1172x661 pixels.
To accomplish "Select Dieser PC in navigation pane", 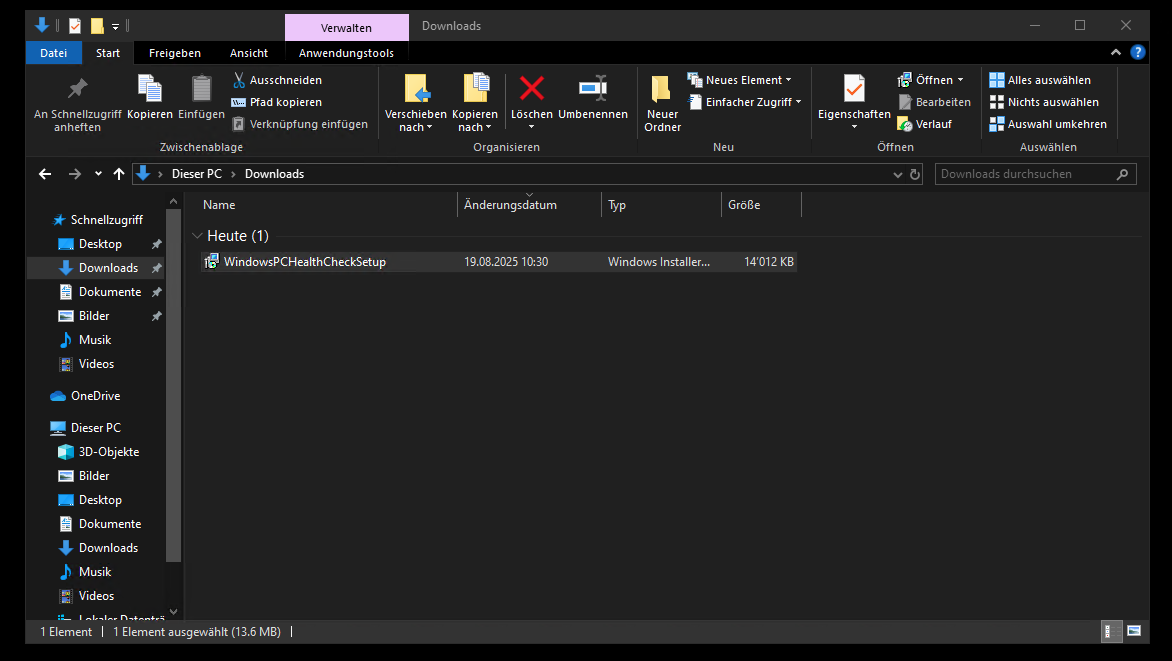I will pyautogui.click(x=85, y=428).
